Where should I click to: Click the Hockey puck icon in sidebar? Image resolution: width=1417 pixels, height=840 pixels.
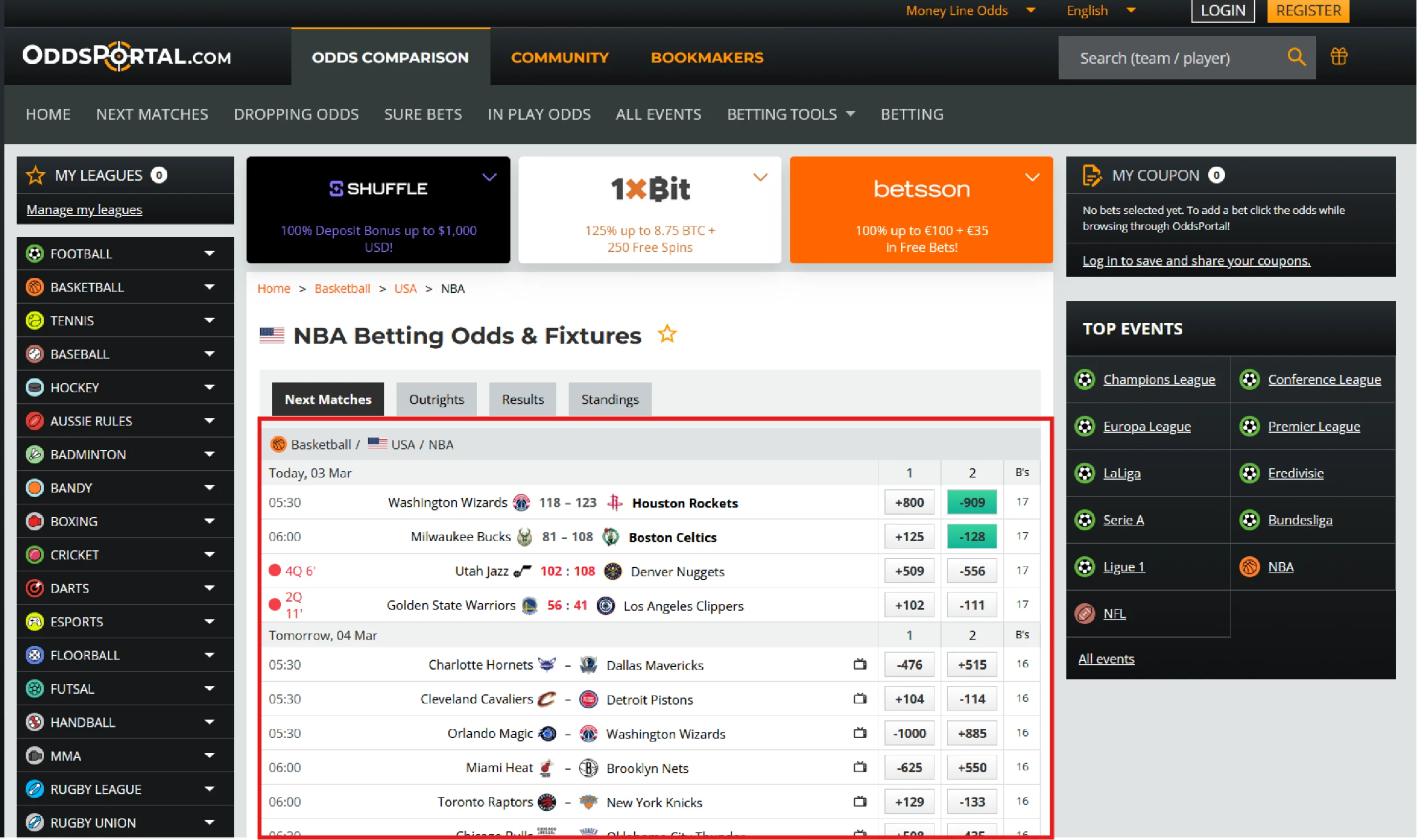[x=34, y=387]
